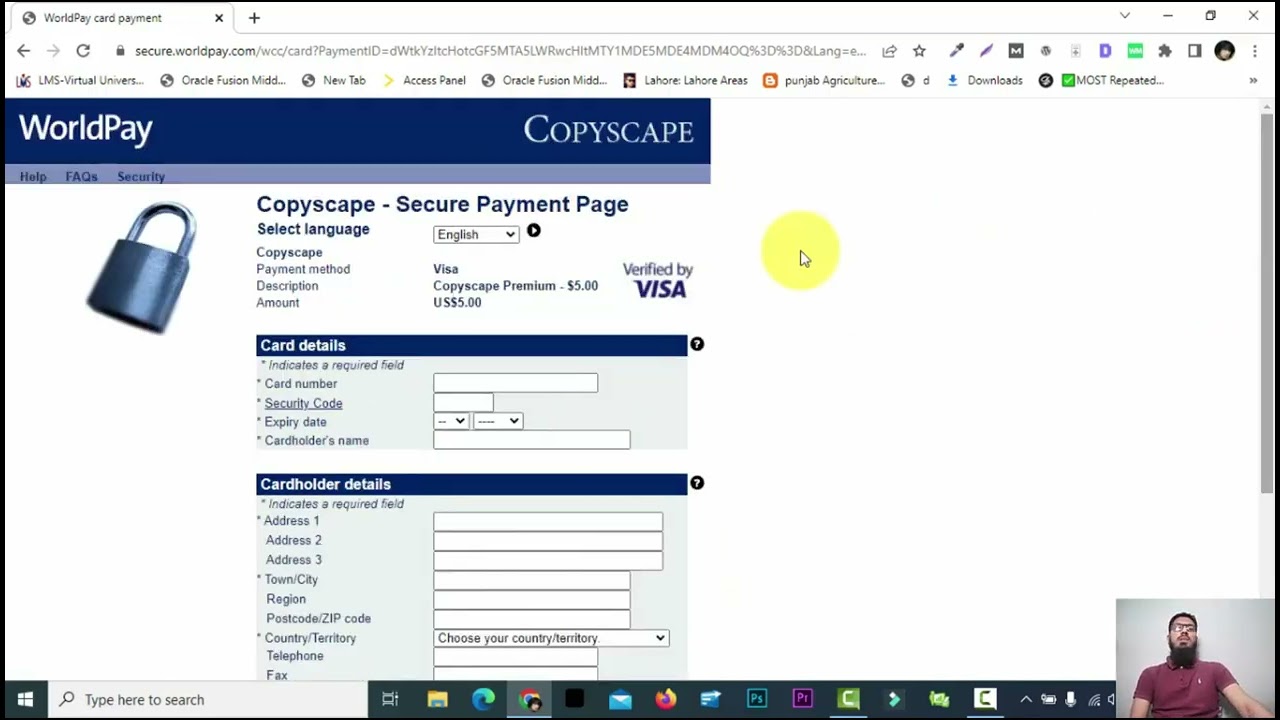Screen dimensions: 1280x720
Task: Open the New Tab bookmark
Action: [x=334, y=80]
